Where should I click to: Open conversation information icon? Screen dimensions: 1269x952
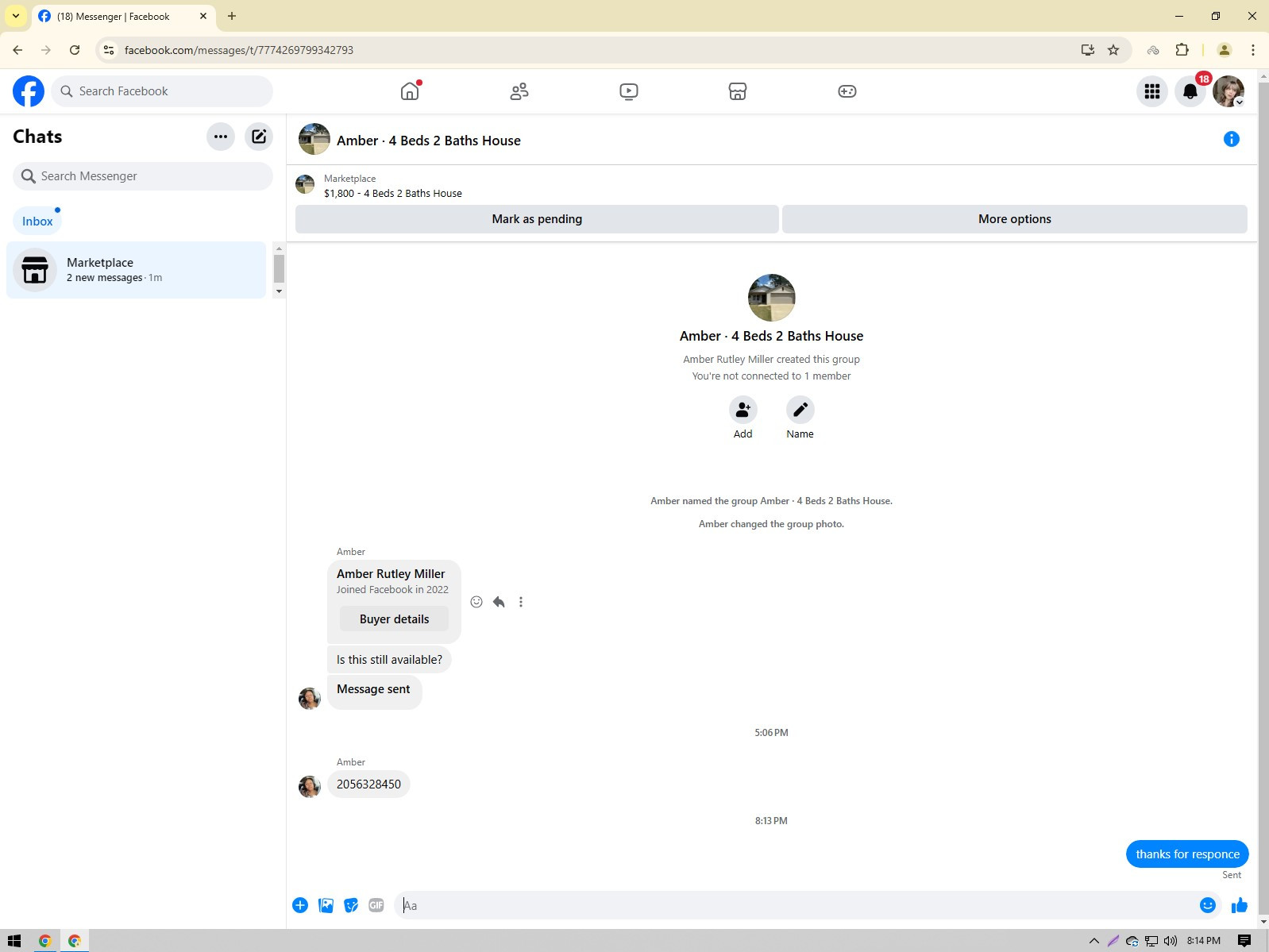[1232, 140]
